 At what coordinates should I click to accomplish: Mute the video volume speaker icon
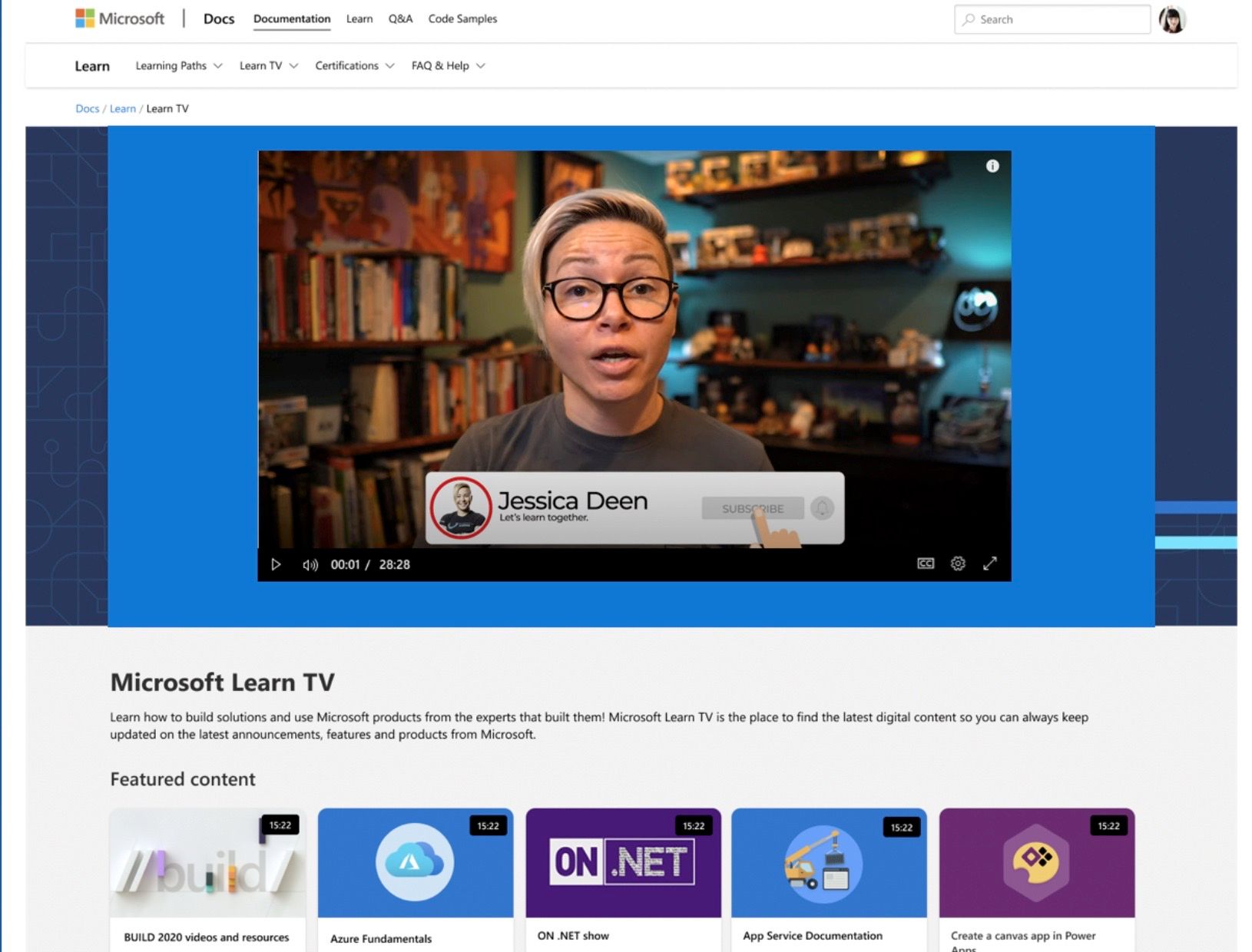(310, 565)
